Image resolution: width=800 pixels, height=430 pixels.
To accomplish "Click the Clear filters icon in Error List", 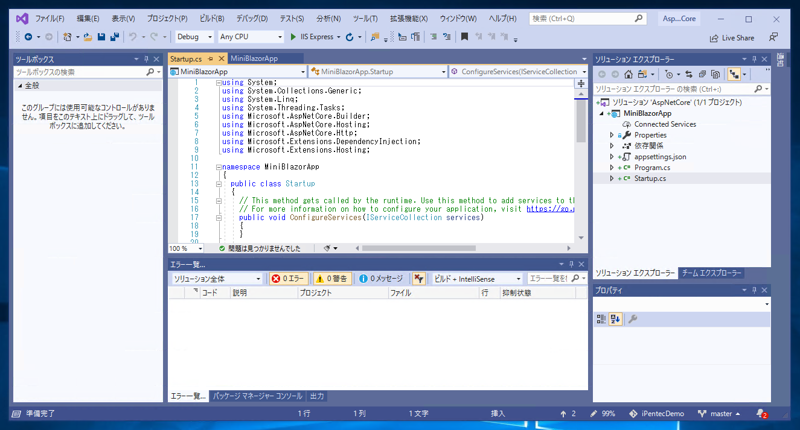I will click(x=419, y=279).
